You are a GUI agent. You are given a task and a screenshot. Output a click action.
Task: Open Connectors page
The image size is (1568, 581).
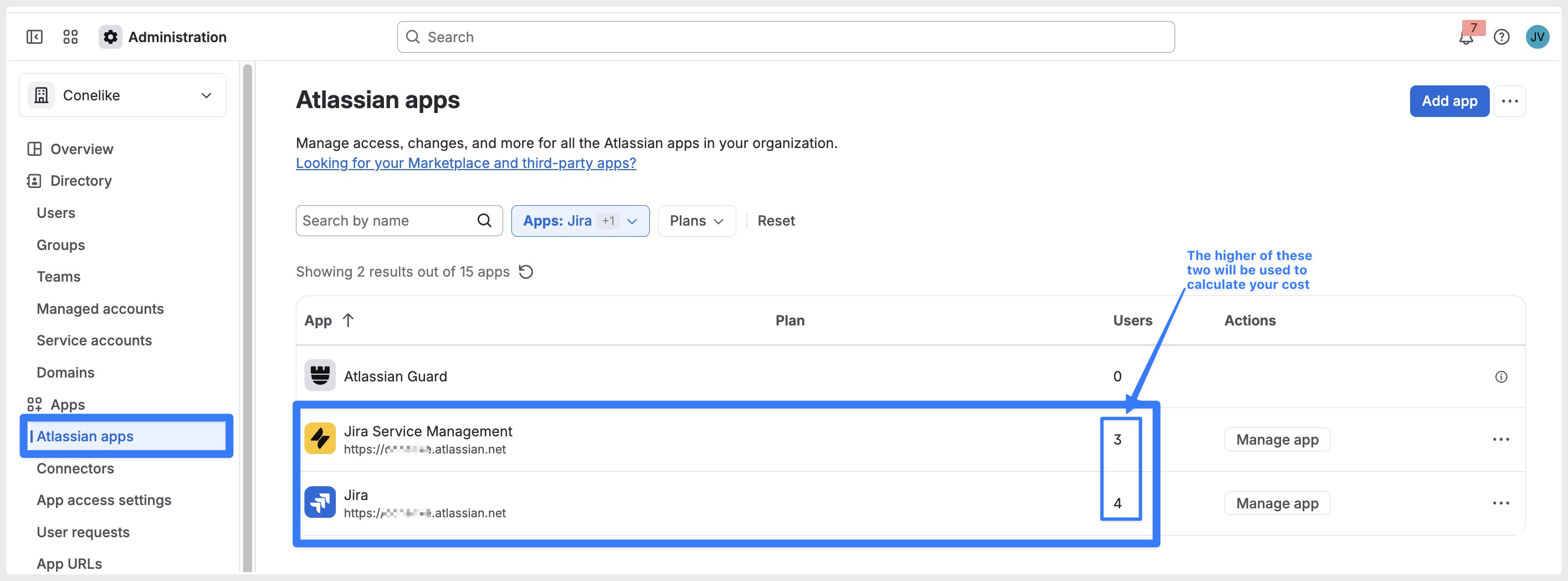click(x=75, y=468)
